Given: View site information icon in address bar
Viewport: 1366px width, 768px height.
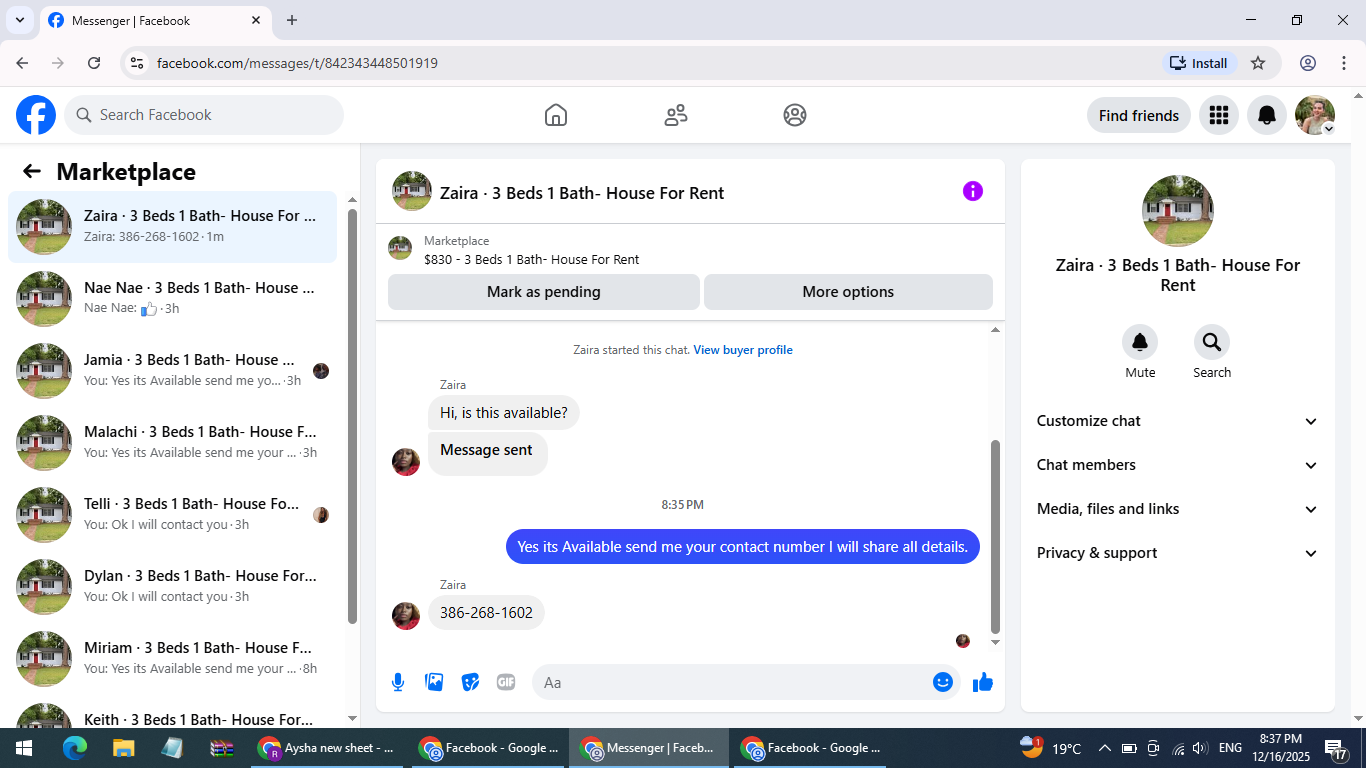Looking at the screenshot, I should click(x=137, y=63).
